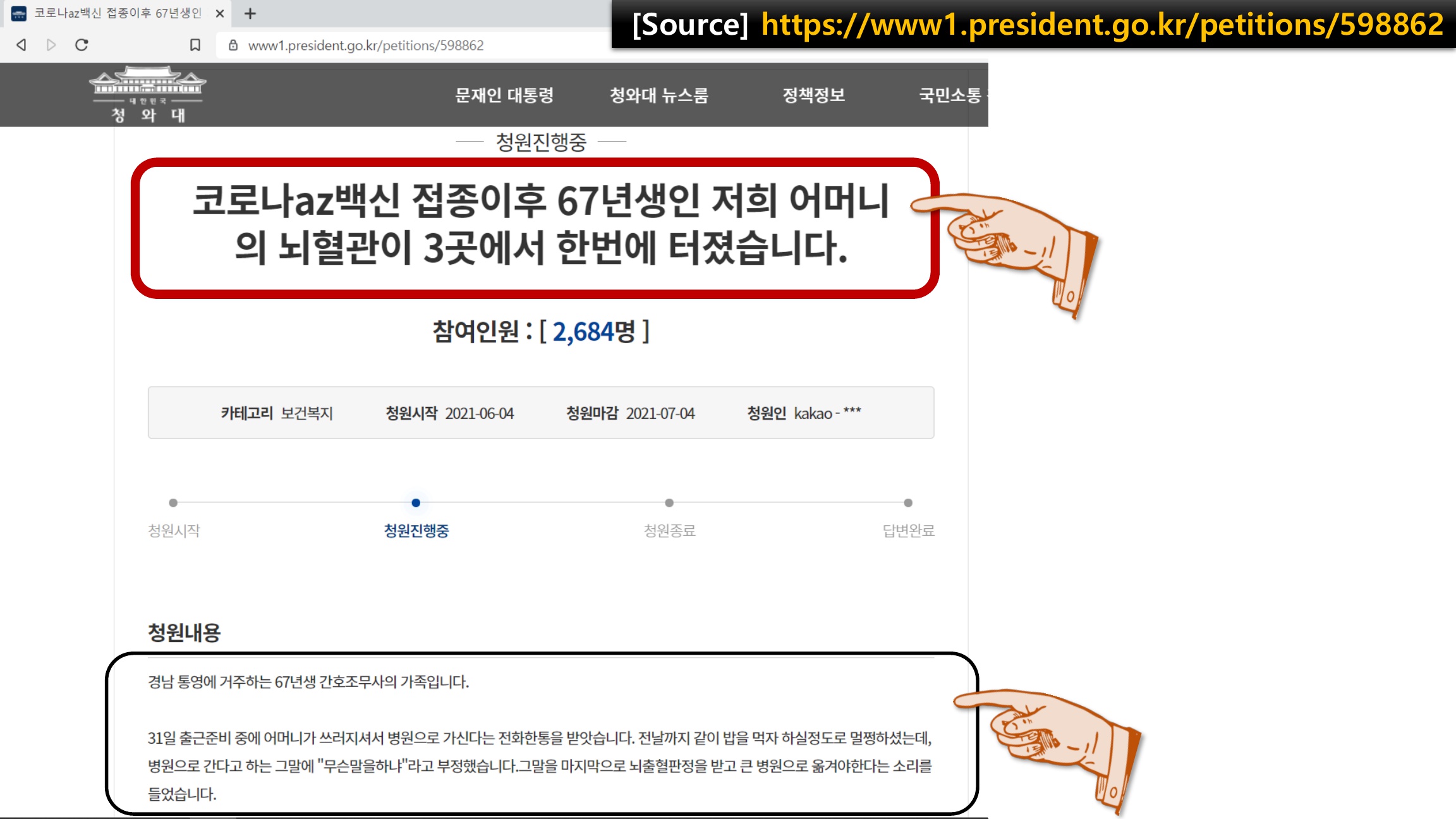Click the 답변완료 progress marker dot
The height and width of the screenshot is (819, 1456).
pos(908,503)
